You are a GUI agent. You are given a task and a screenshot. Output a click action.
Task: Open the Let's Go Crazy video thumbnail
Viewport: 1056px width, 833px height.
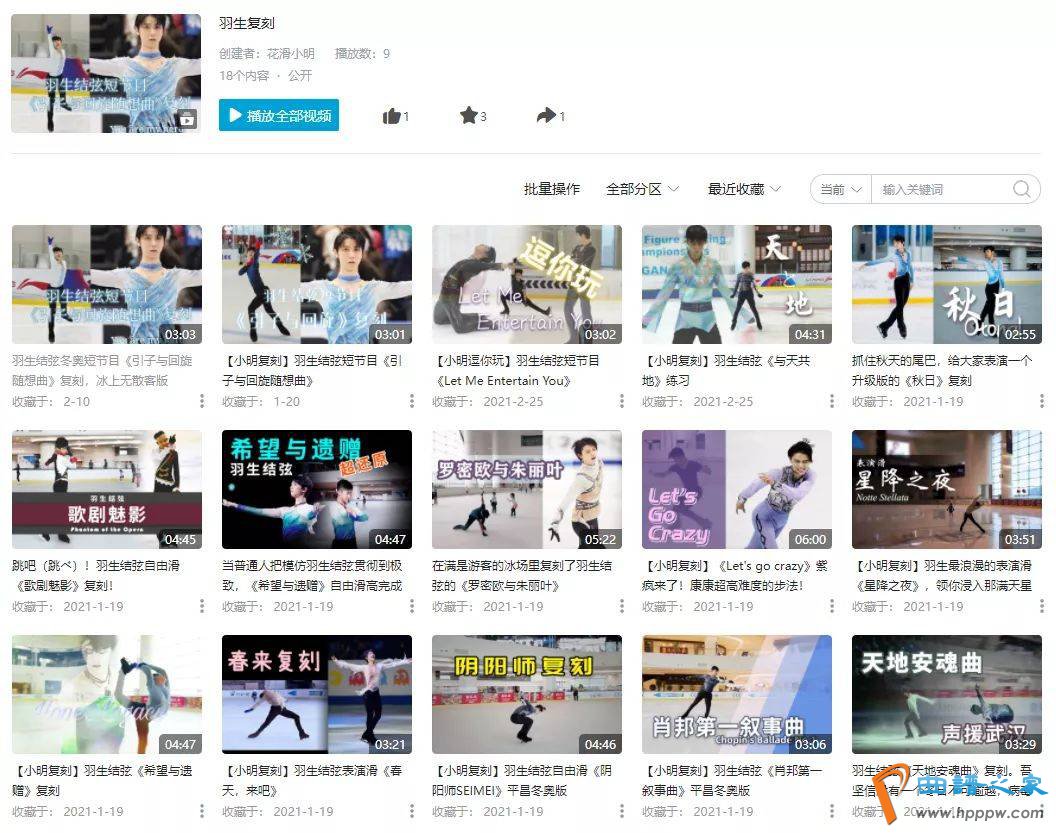(x=736, y=489)
